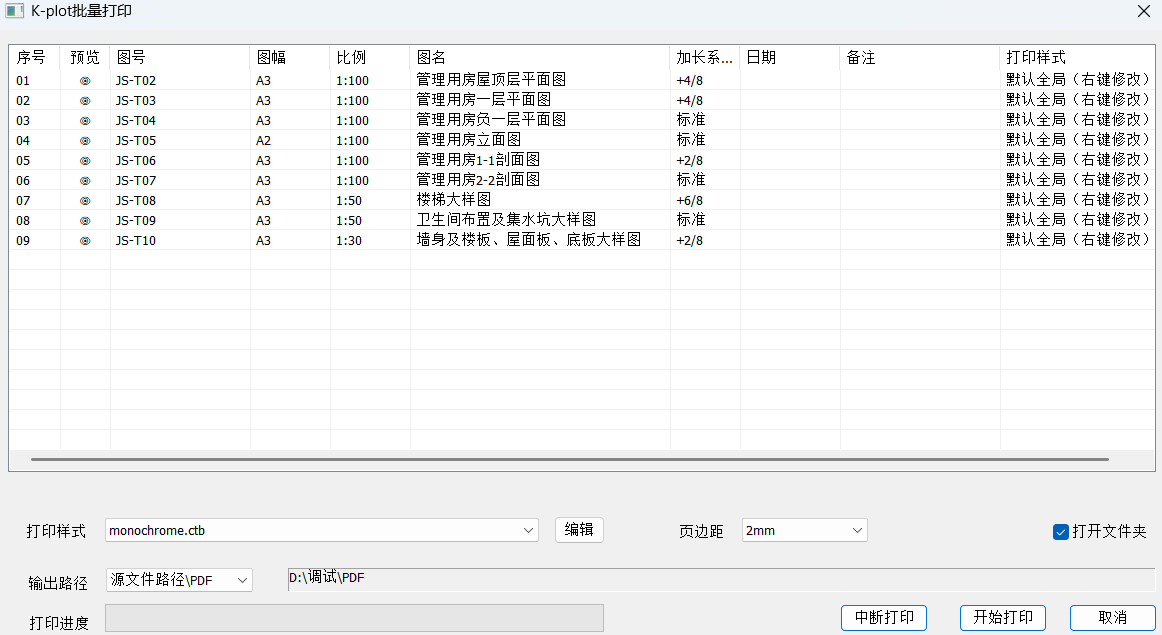This screenshot has width=1162, height=635.
Task: Click the horizontal scrollbar of the table
Action: pyautogui.click(x=570, y=459)
